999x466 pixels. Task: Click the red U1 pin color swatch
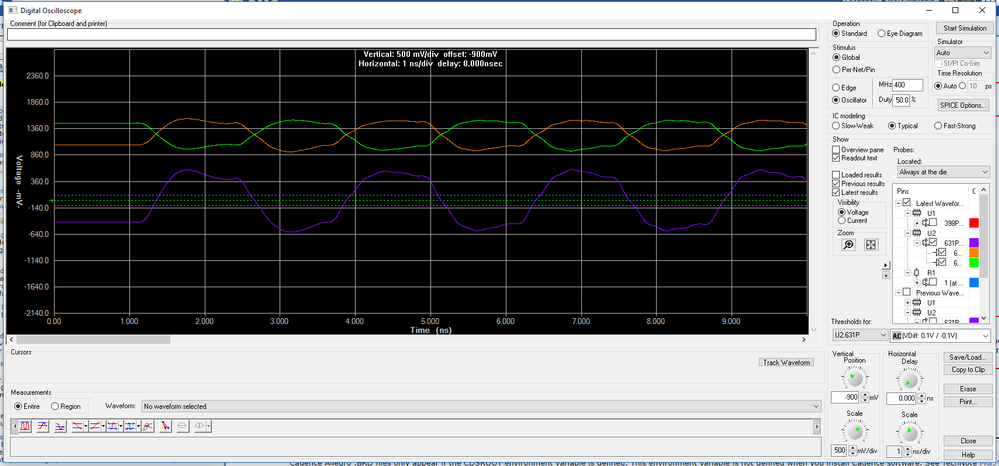tap(975, 222)
